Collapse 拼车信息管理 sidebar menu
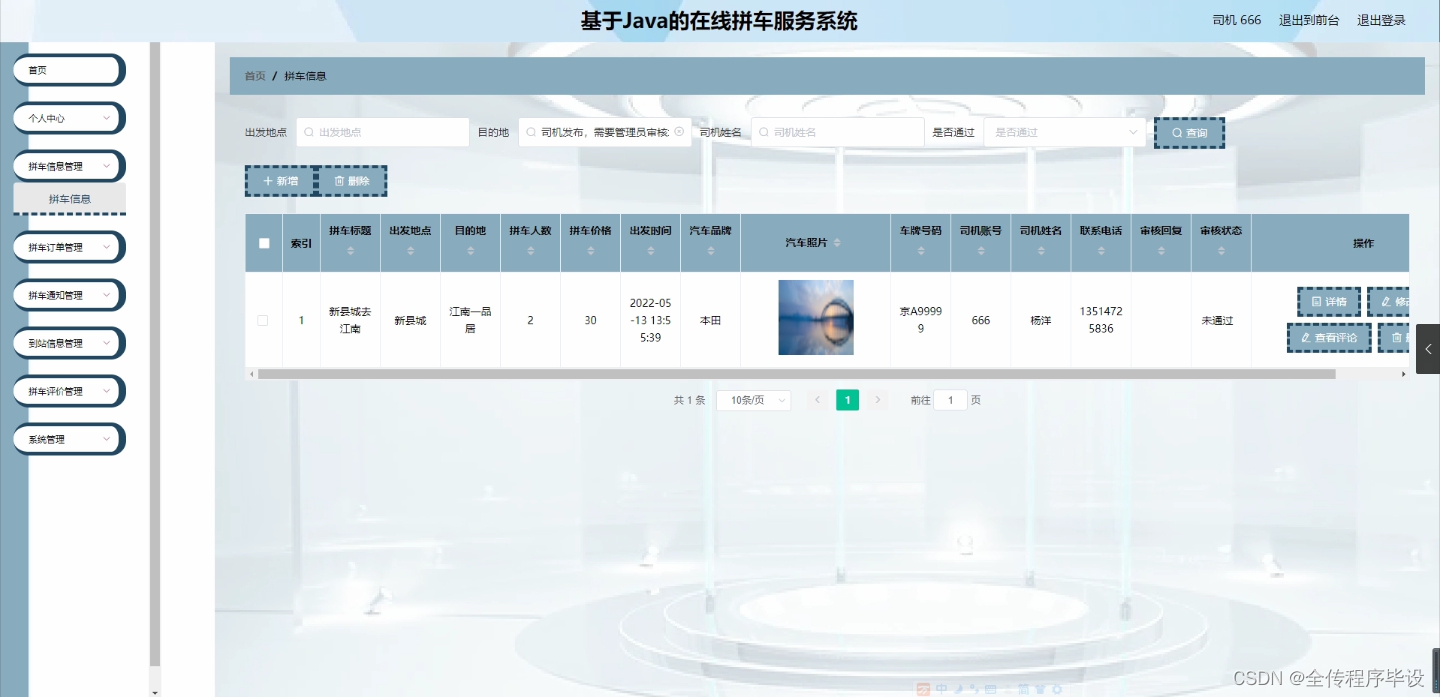 (x=69, y=166)
